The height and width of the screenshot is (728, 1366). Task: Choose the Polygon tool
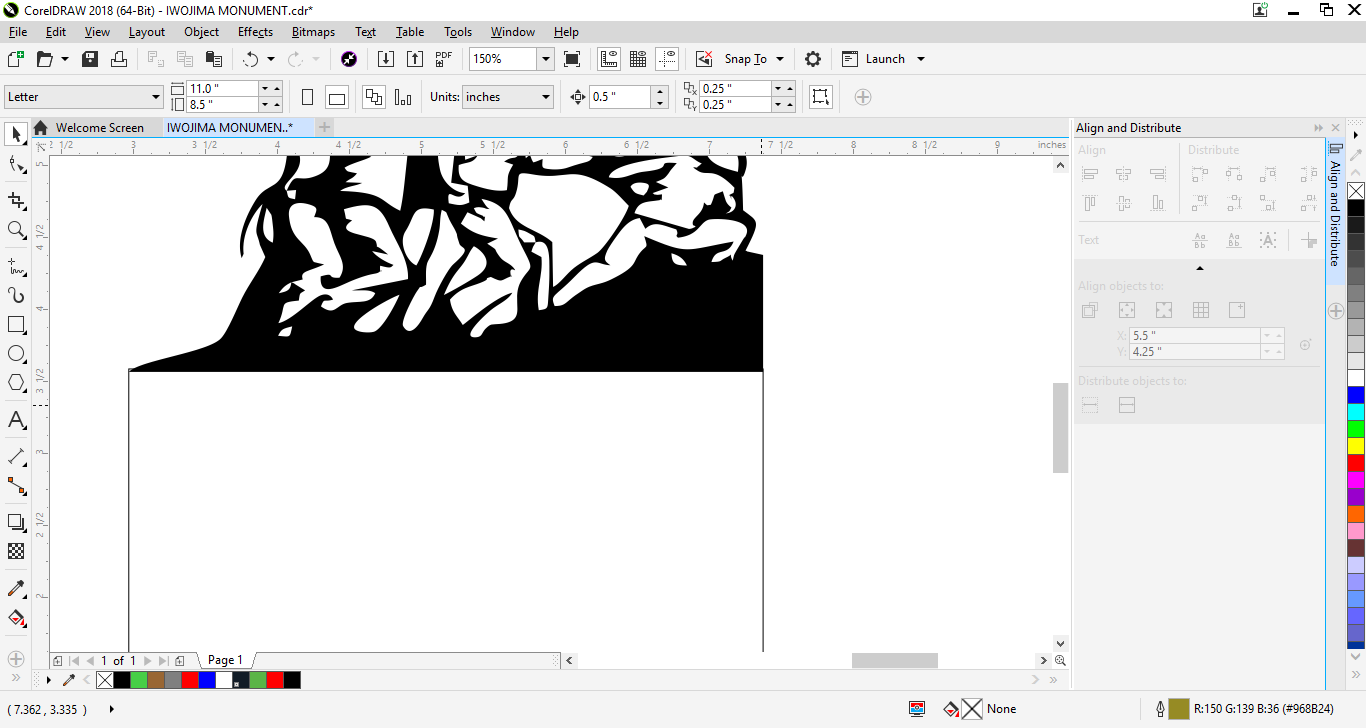(17, 383)
